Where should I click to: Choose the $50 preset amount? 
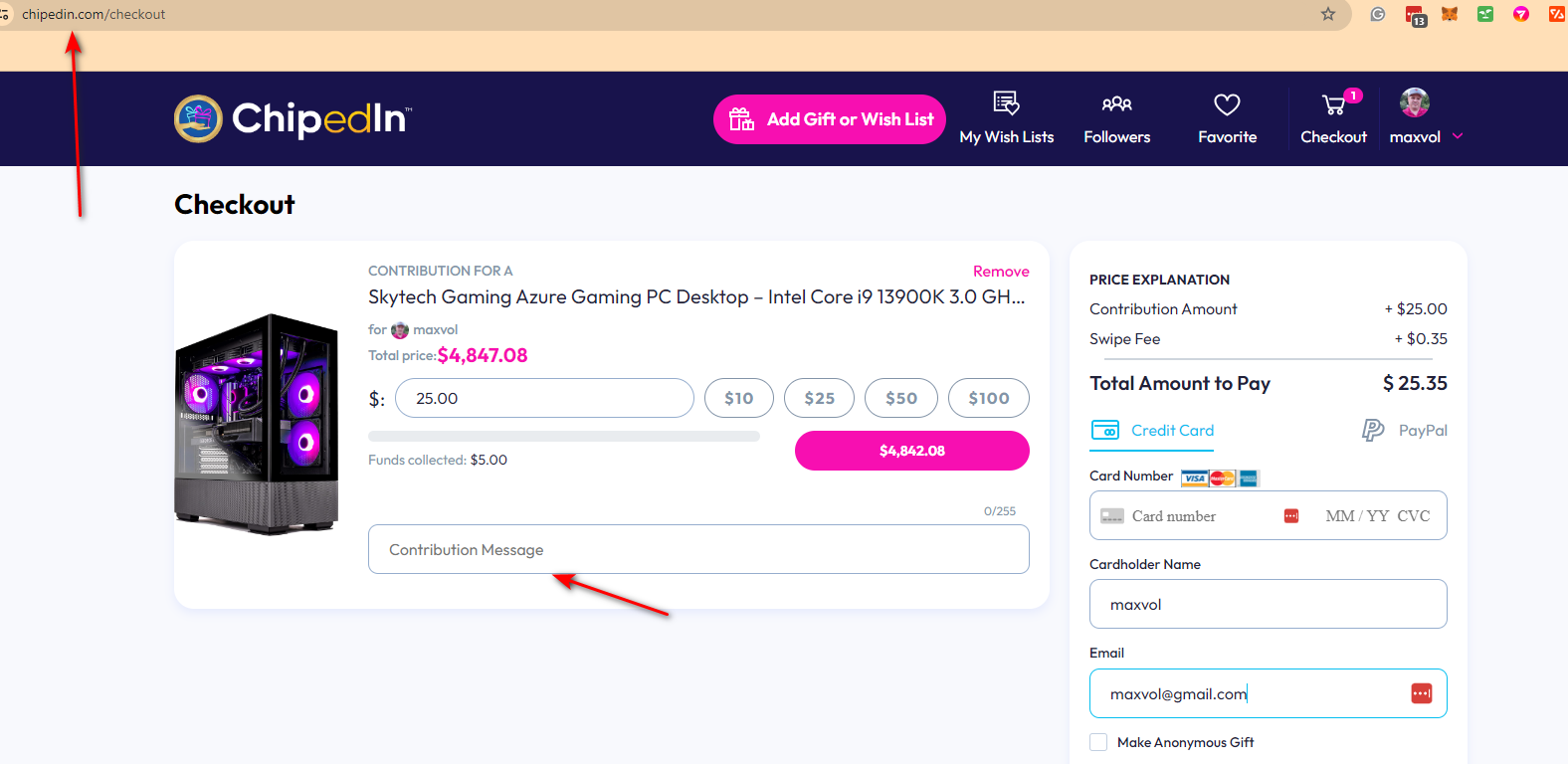901,398
